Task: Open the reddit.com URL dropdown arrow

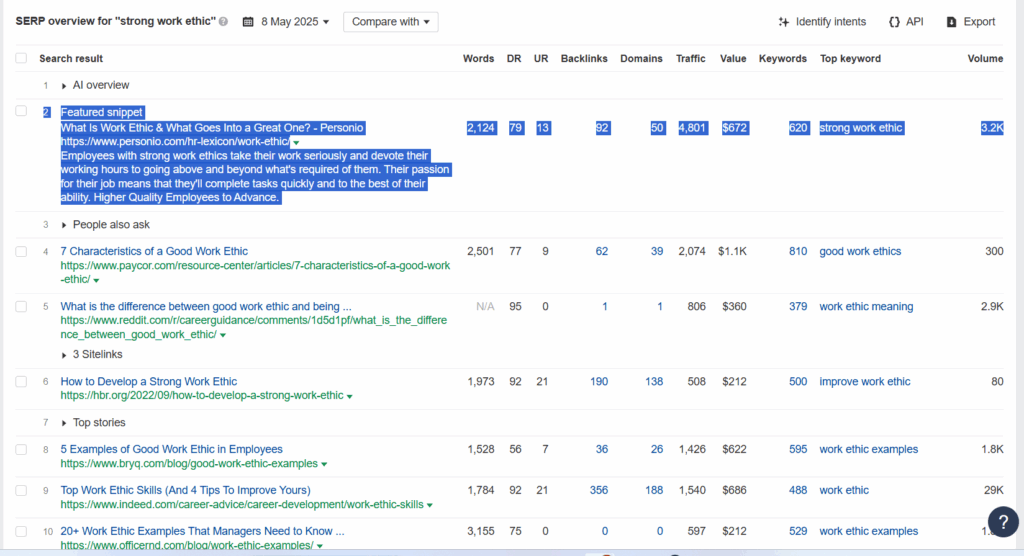Action: pos(223,335)
